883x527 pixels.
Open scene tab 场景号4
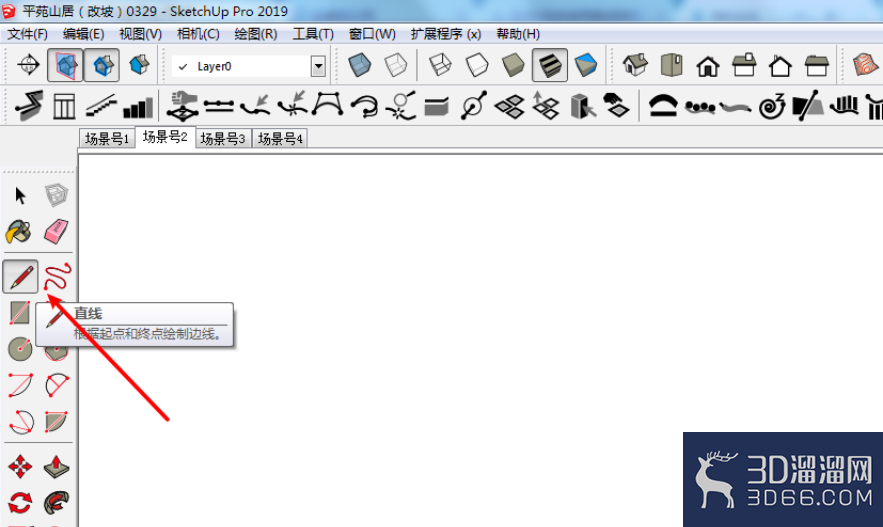[280, 139]
